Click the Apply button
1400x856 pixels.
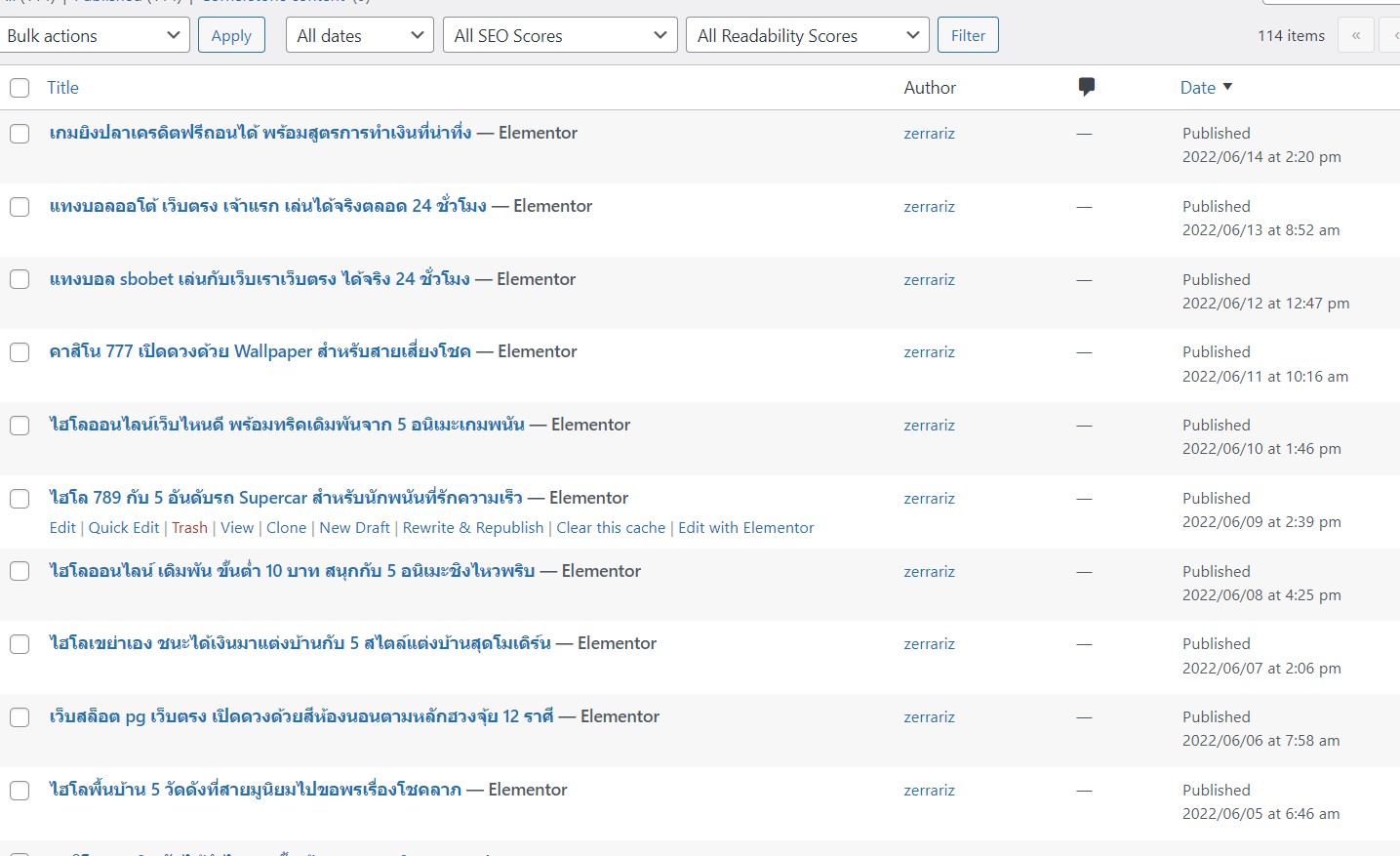(x=231, y=35)
